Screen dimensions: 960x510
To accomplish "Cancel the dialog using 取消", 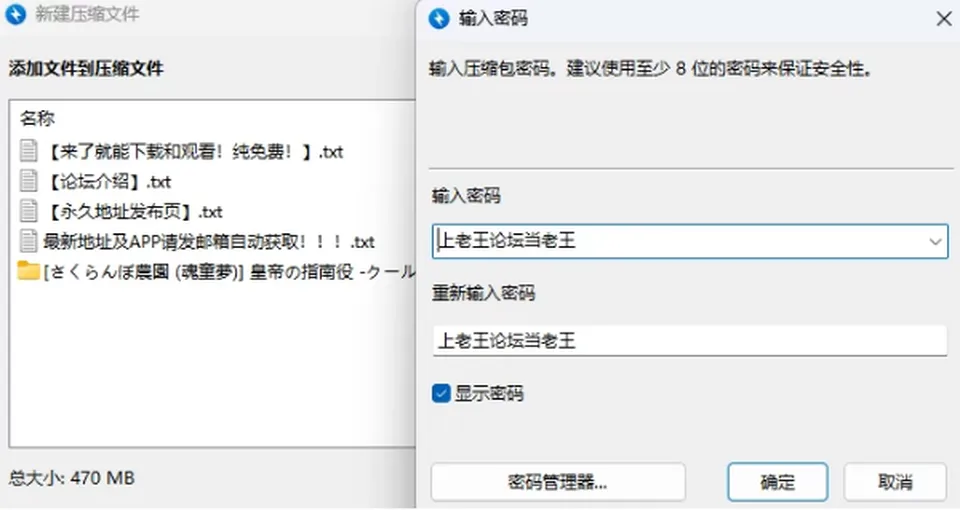I will pyautogui.click(x=895, y=482).
